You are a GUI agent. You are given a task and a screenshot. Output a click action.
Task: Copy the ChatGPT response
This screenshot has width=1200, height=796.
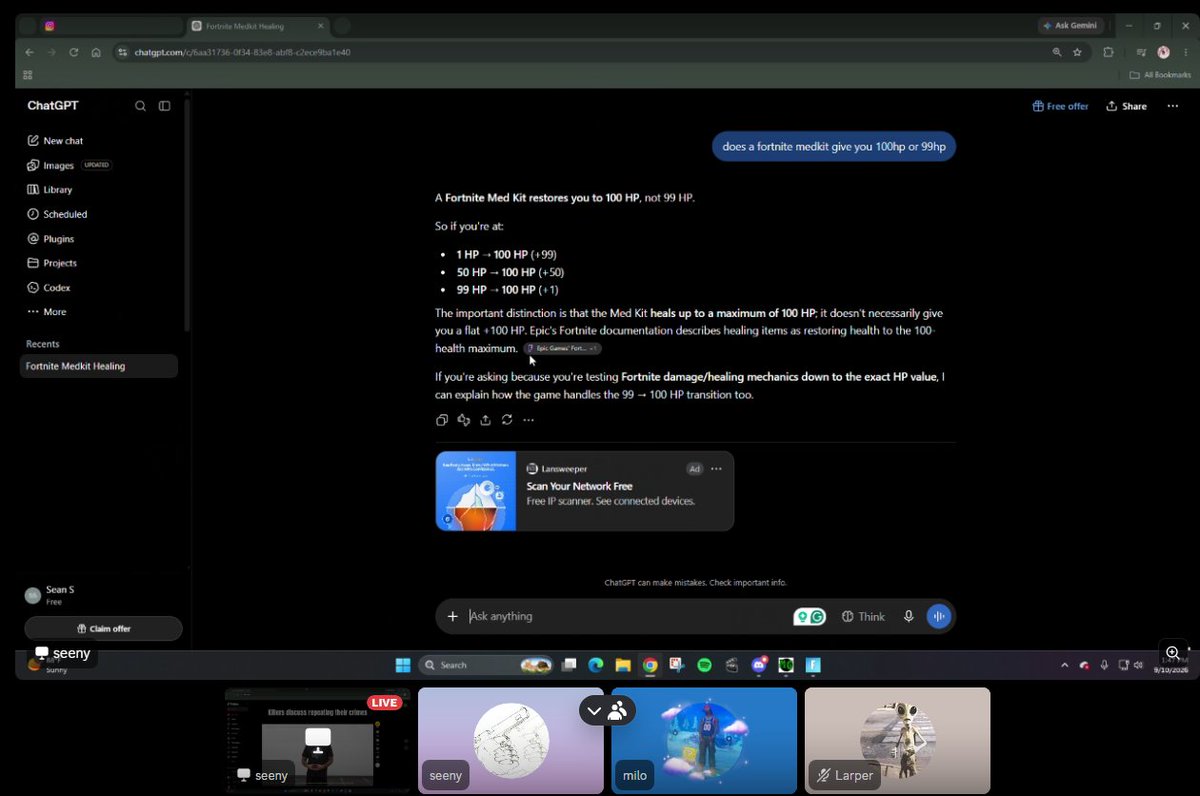coord(442,420)
